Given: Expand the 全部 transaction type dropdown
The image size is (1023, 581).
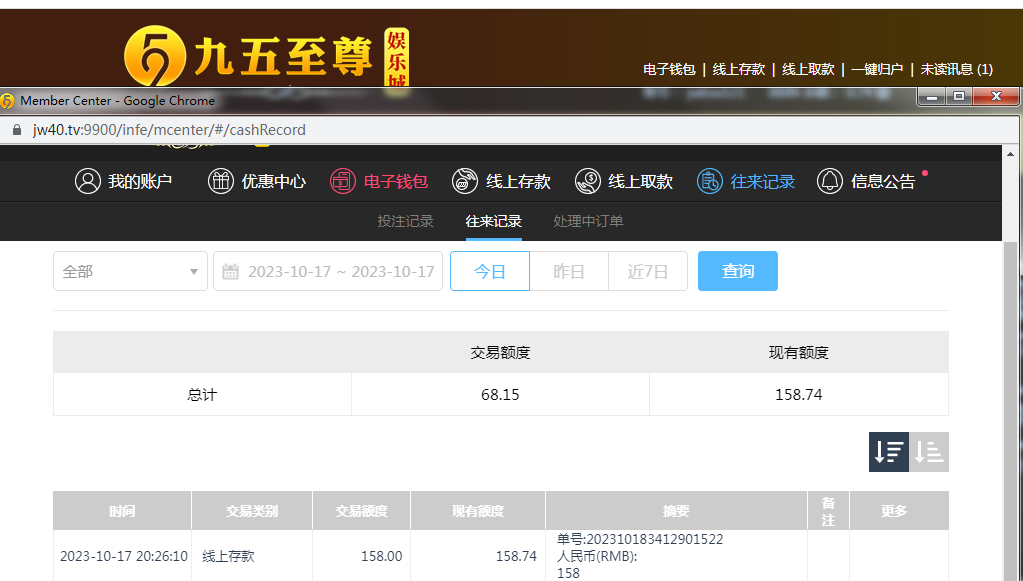Looking at the screenshot, I should (x=130, y=271).
